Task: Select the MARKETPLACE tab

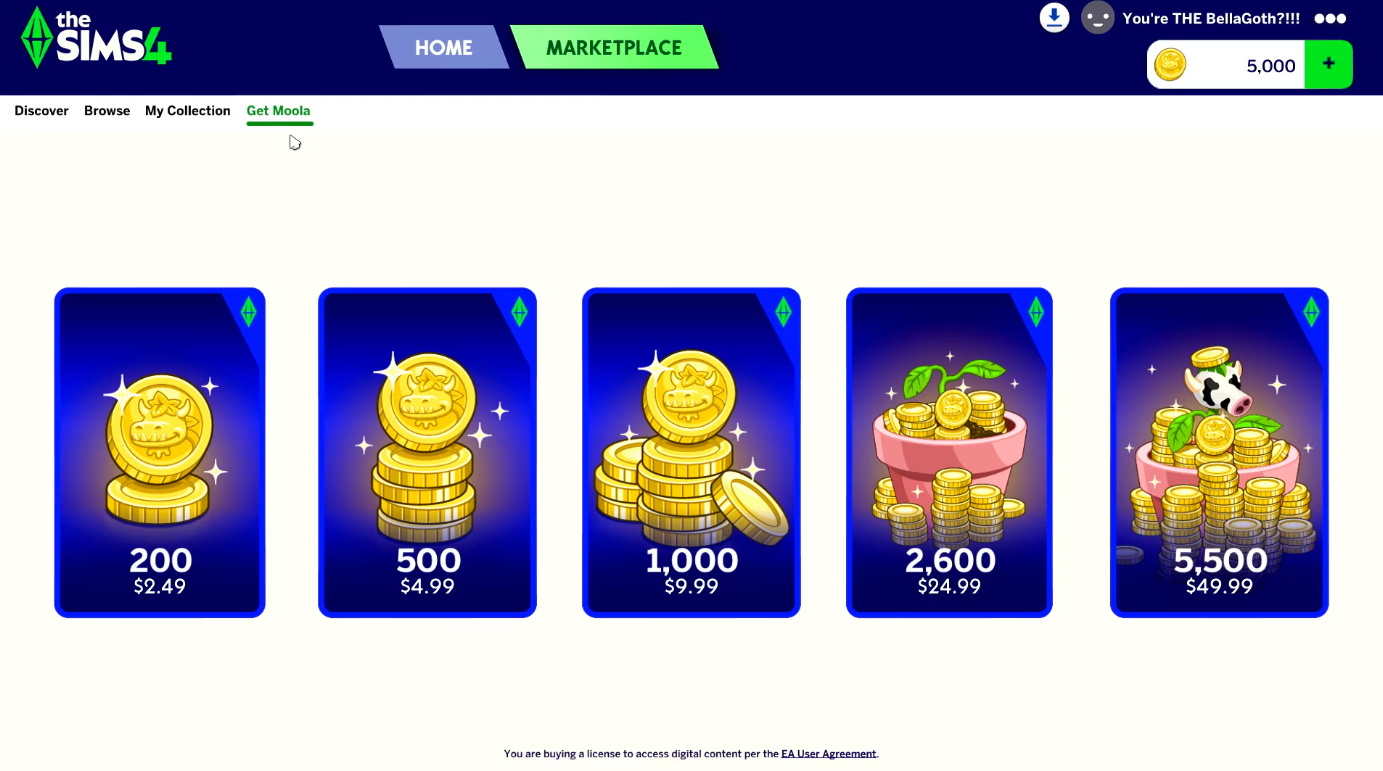Action: (614, 47)
